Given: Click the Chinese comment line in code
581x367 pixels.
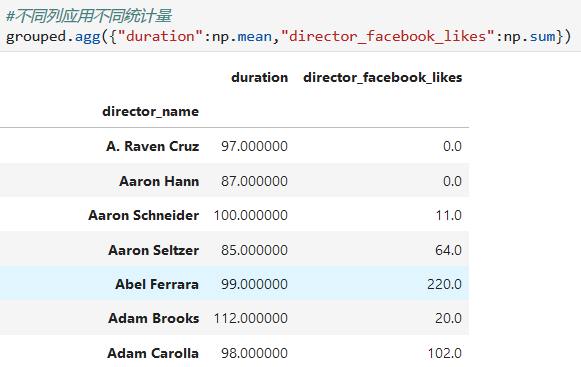Looking at the screenshot, I should (x=89, y=16).
